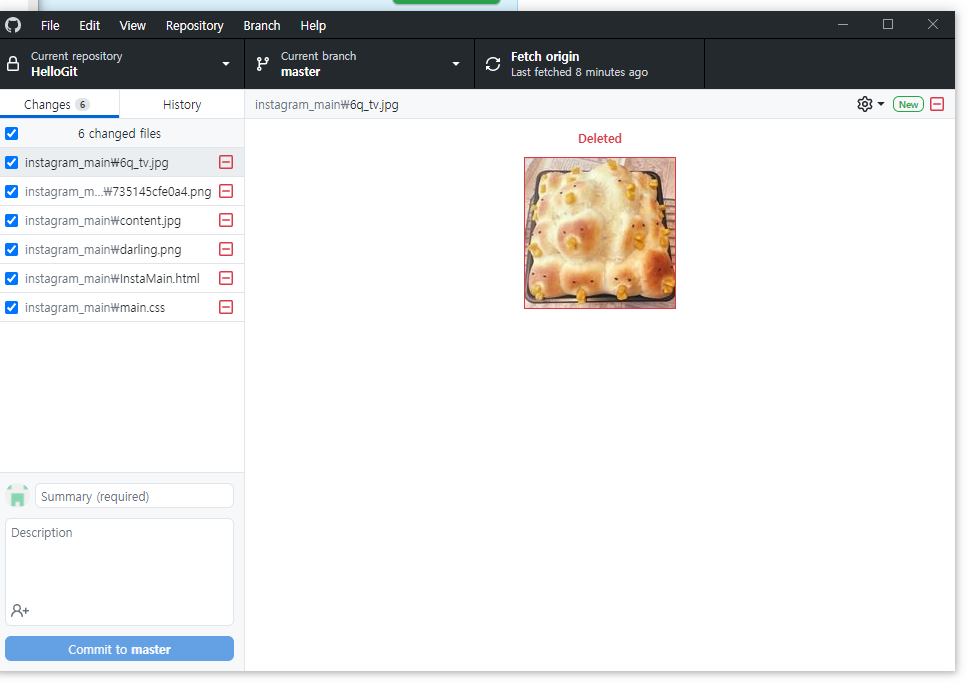Click the HelloGit repository name

click(55, 72)
